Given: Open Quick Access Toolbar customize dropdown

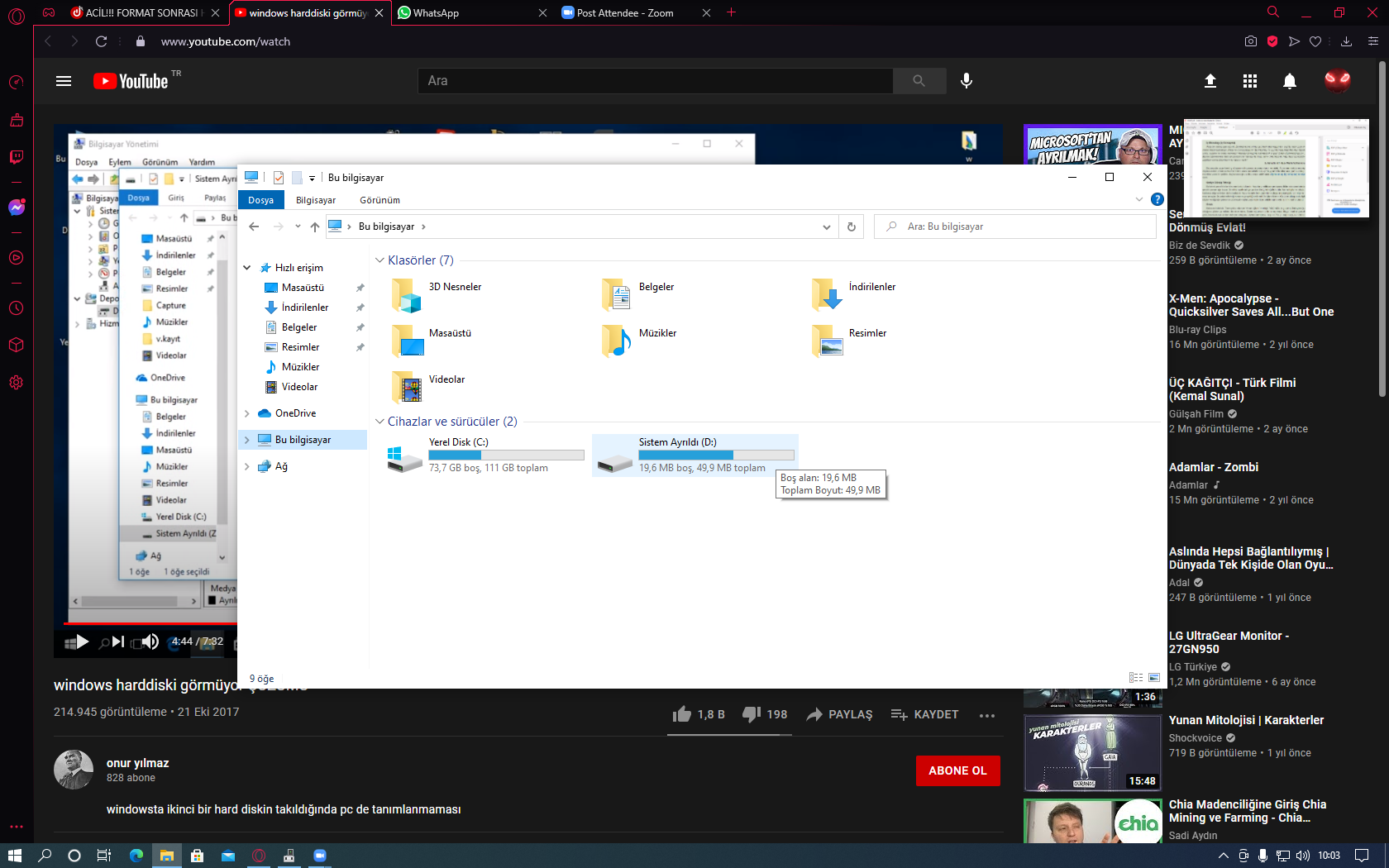Looking at the screenshot, I should click(x=312, y=178).
